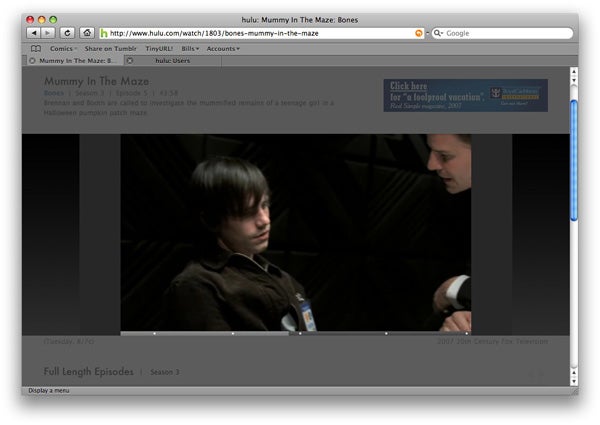Click the hulu favicon in address bar
The width and height of the screenshot is (600, 425).
click(104, 34)
